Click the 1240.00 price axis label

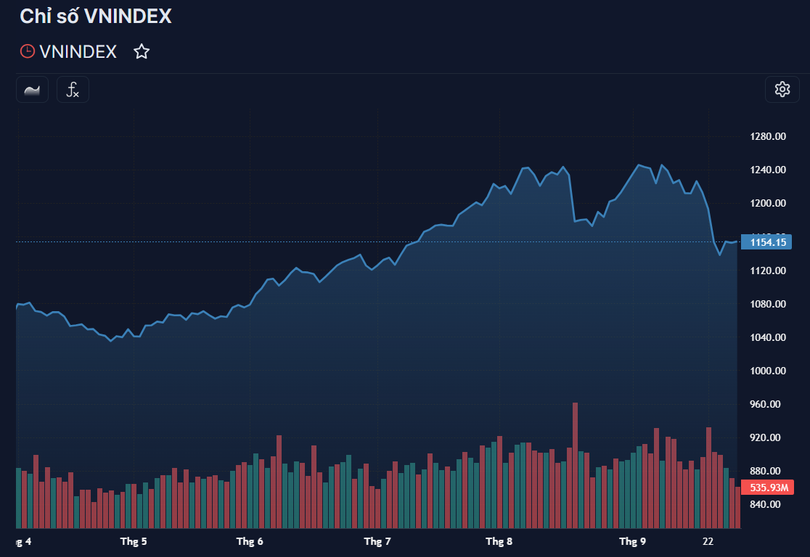pos(769,170)
